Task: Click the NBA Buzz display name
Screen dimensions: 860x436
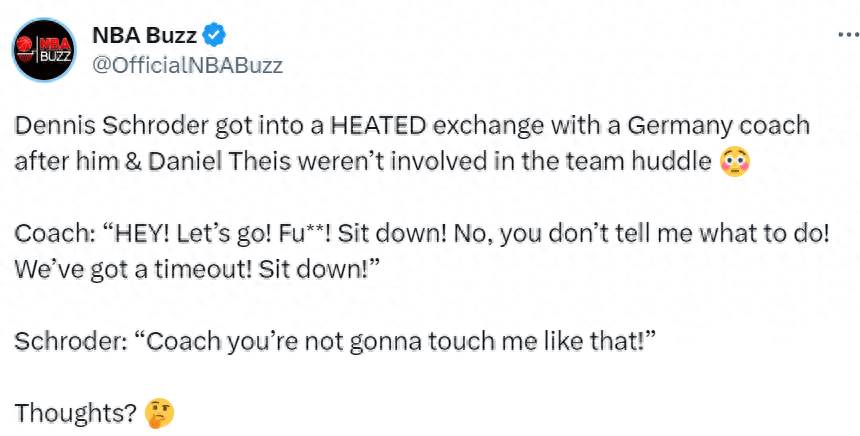Action: click(144, 36)
